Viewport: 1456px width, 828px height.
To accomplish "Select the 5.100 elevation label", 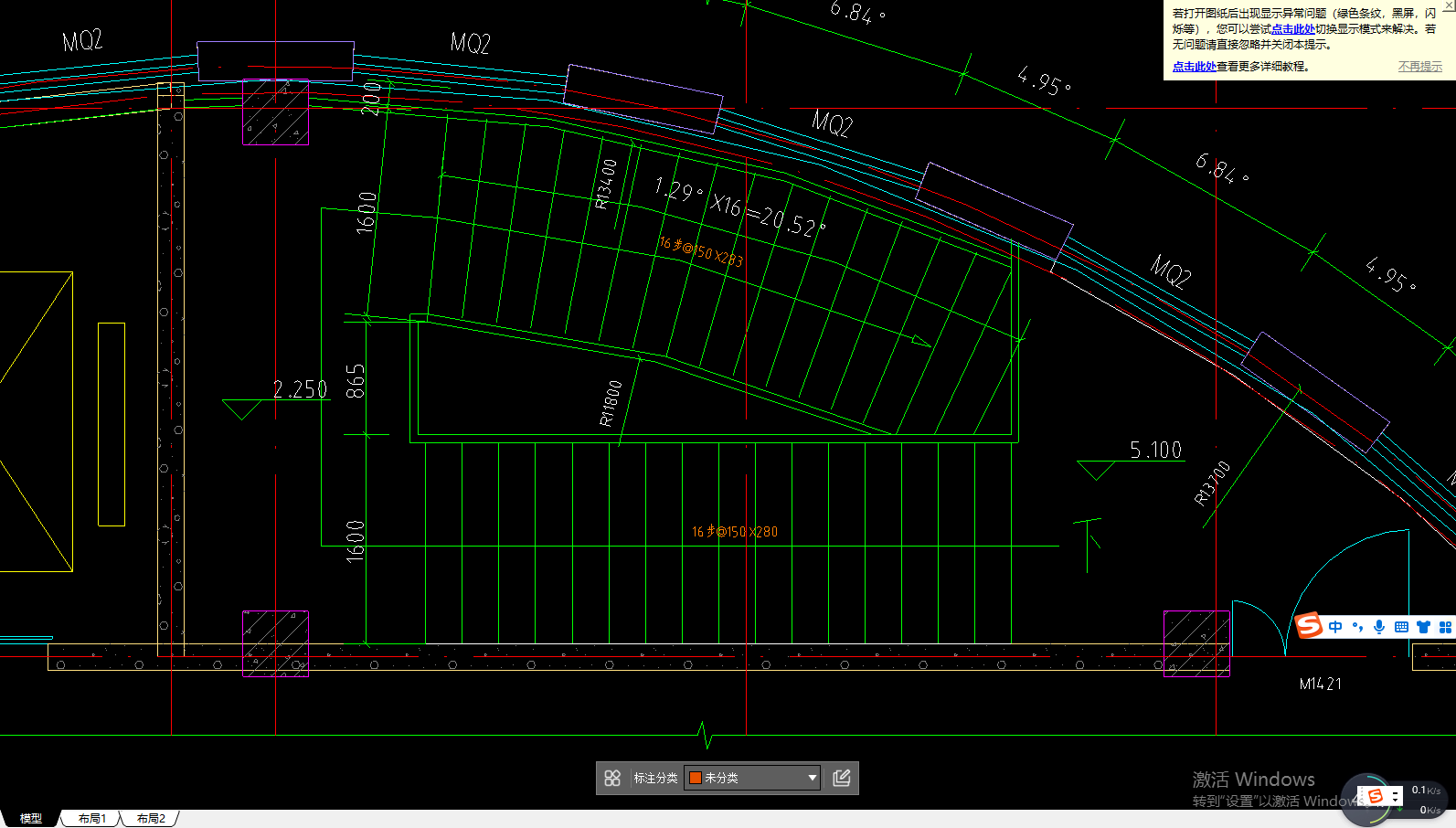I will (x=1155, y=450).
